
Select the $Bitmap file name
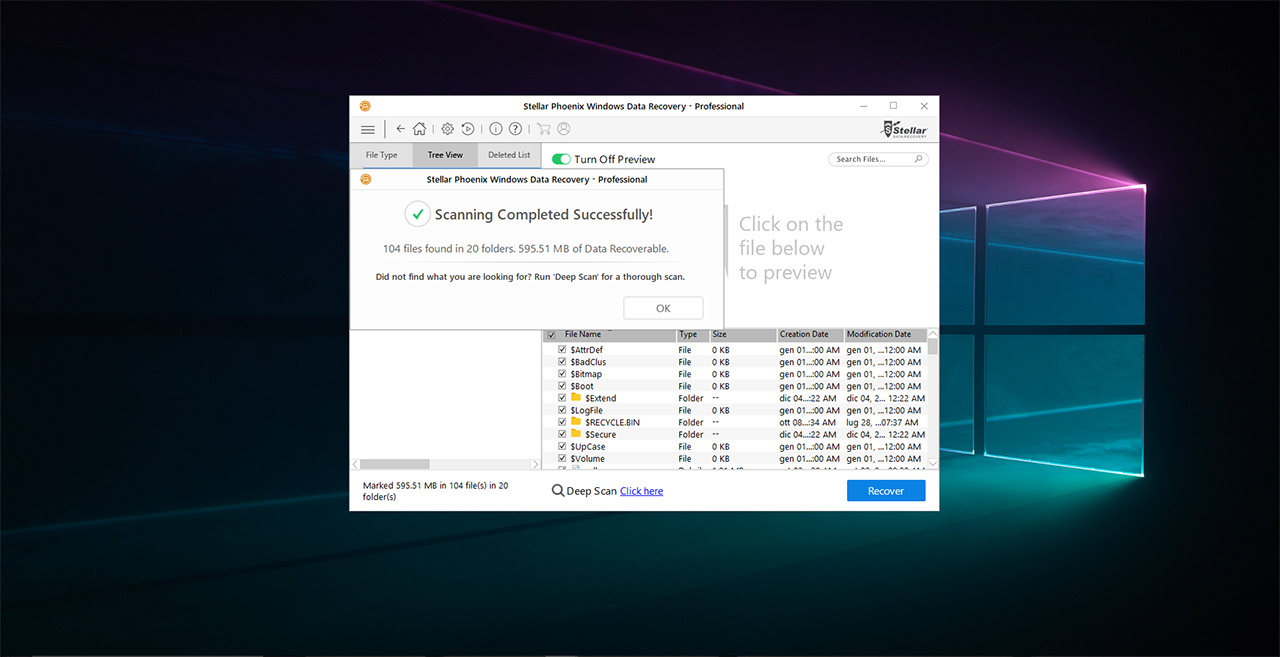(586, 374)
